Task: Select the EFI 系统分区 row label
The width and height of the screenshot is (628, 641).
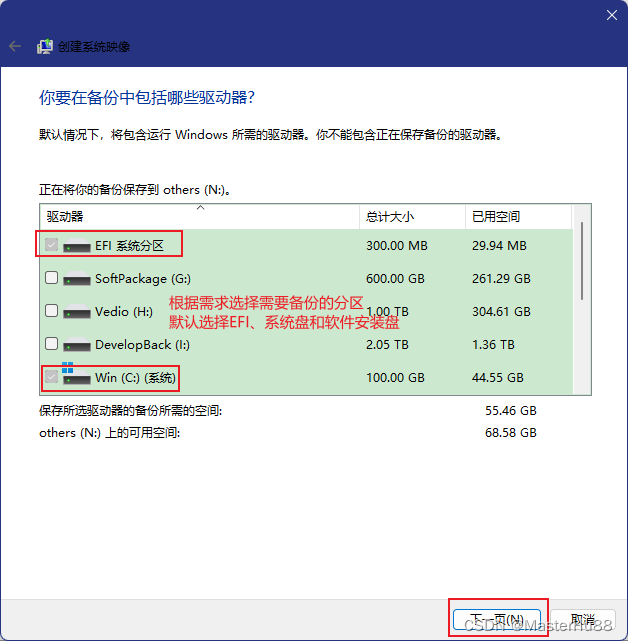Action: pyautogui.click(x=130, y=246)
